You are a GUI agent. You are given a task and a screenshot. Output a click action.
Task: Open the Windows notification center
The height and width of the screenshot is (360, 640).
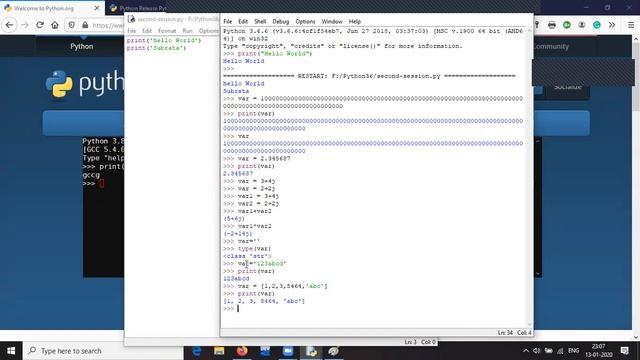(624, 351)
